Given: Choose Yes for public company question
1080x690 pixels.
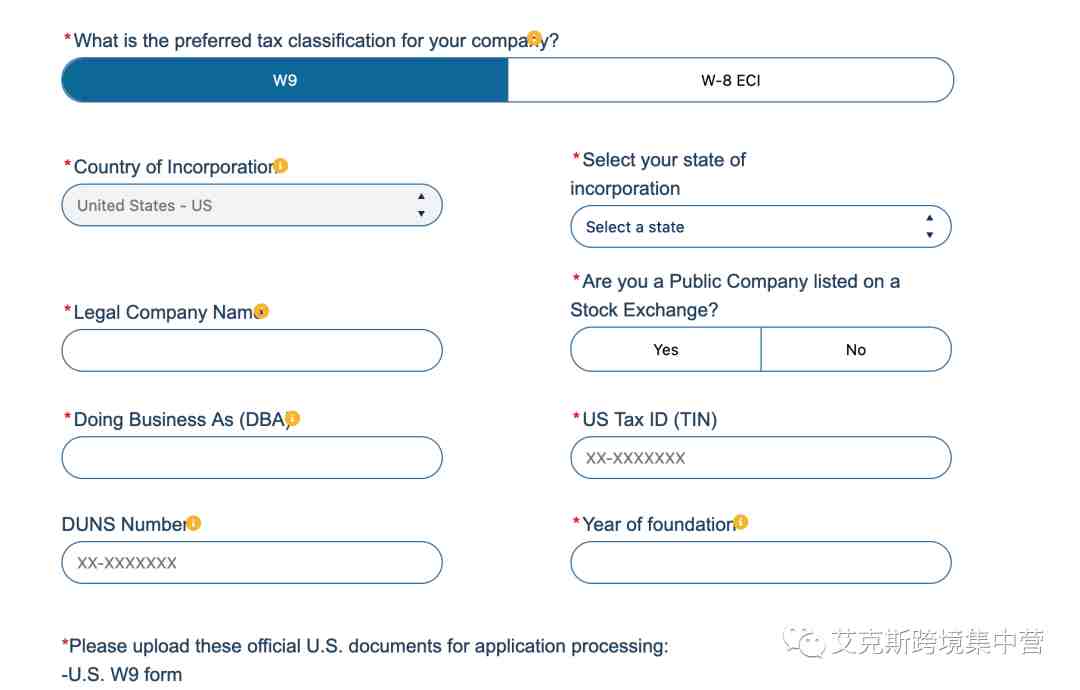Looking at the screenshot, I should coord(666,349).
